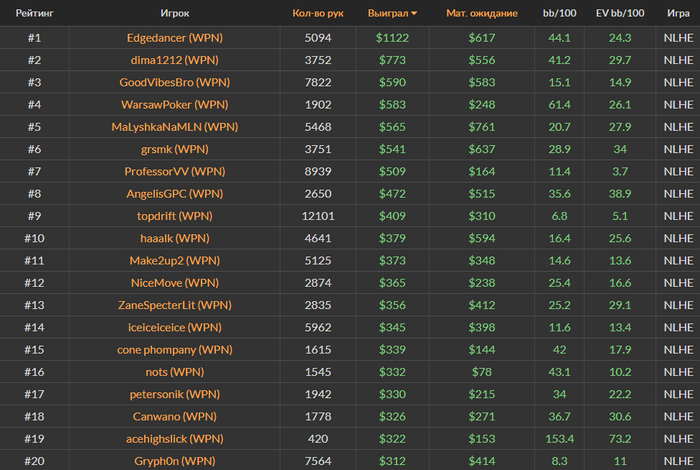Open player grsmk (WPN) profile
Screen dimensions: 700x470
[x=175, y=149]
